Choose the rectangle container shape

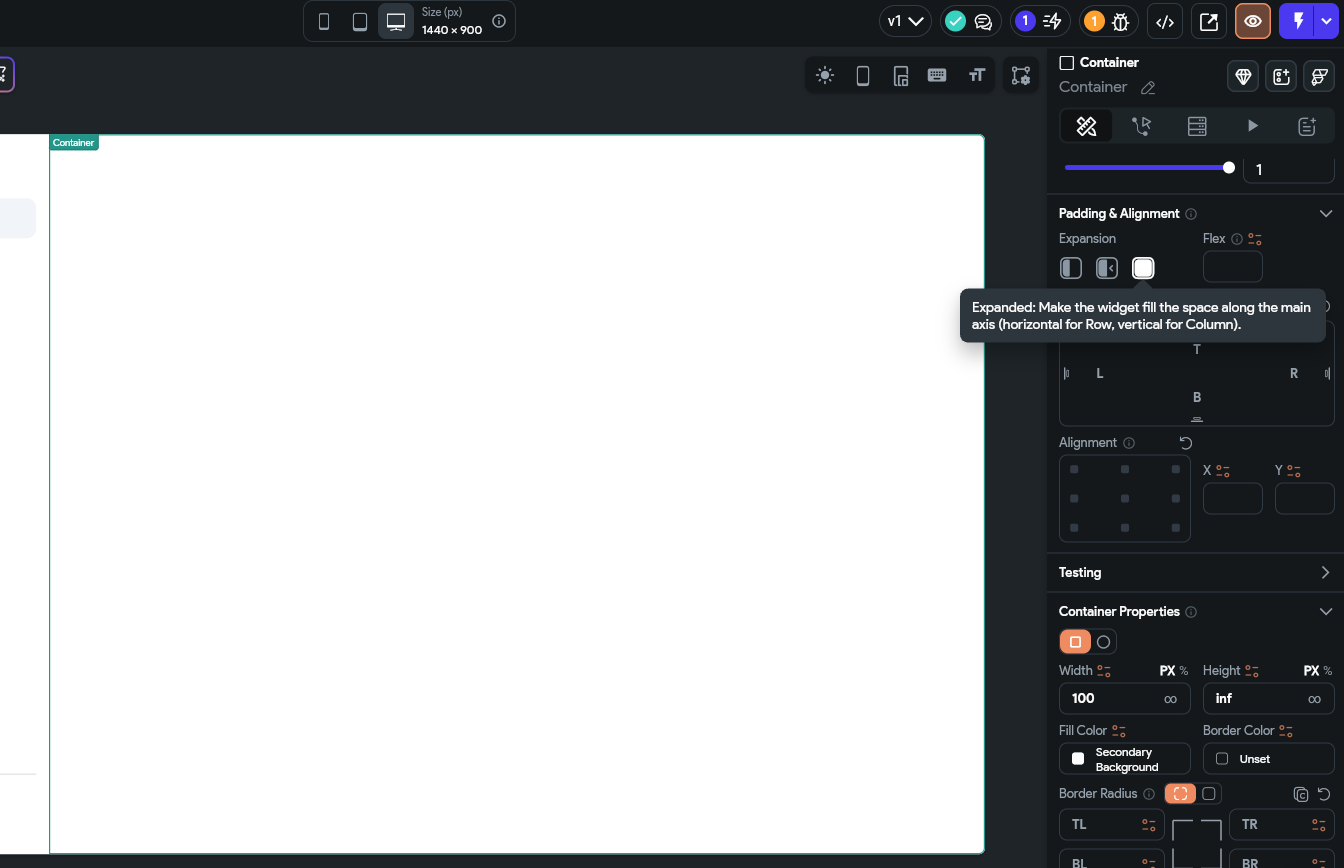(x=1076, y=642)
